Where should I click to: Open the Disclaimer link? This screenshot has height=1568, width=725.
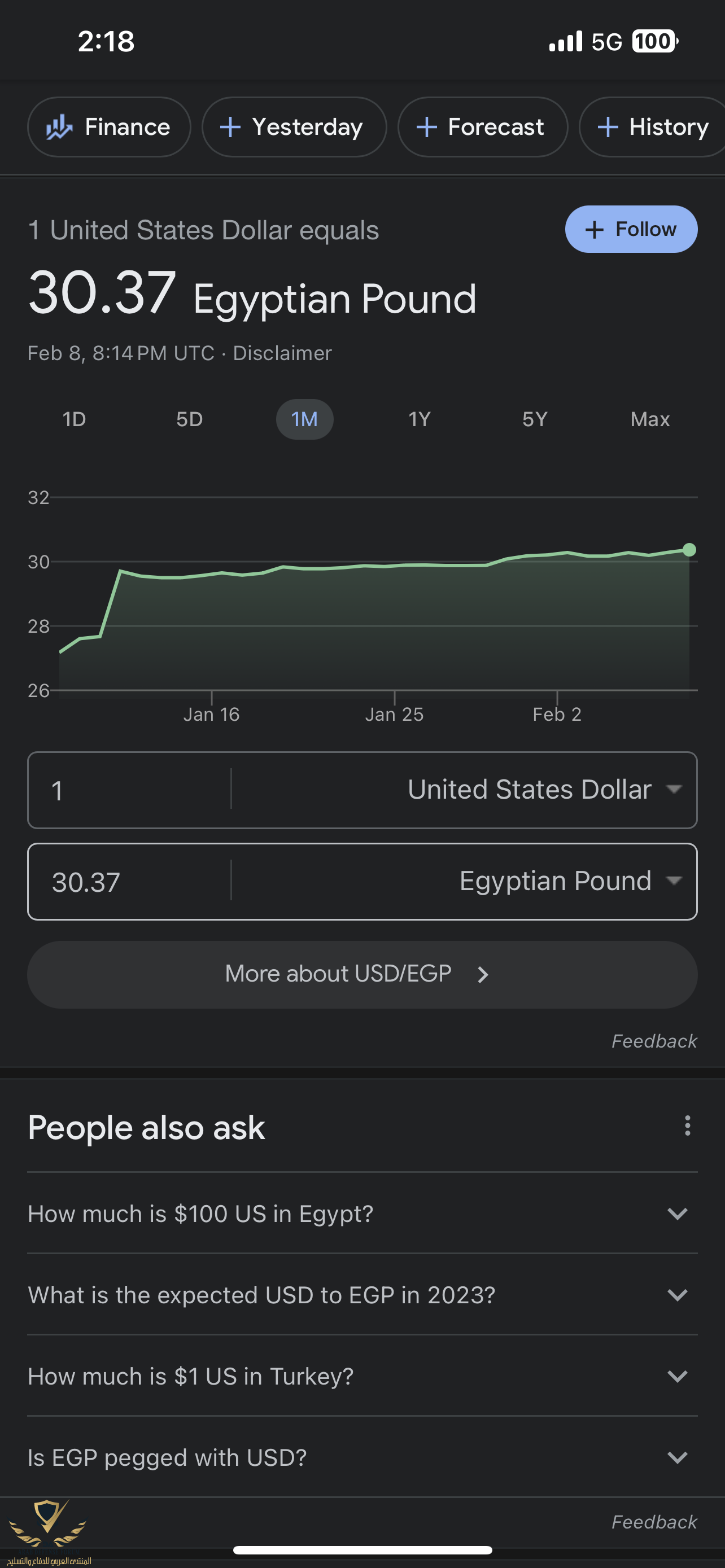point(282,353)
